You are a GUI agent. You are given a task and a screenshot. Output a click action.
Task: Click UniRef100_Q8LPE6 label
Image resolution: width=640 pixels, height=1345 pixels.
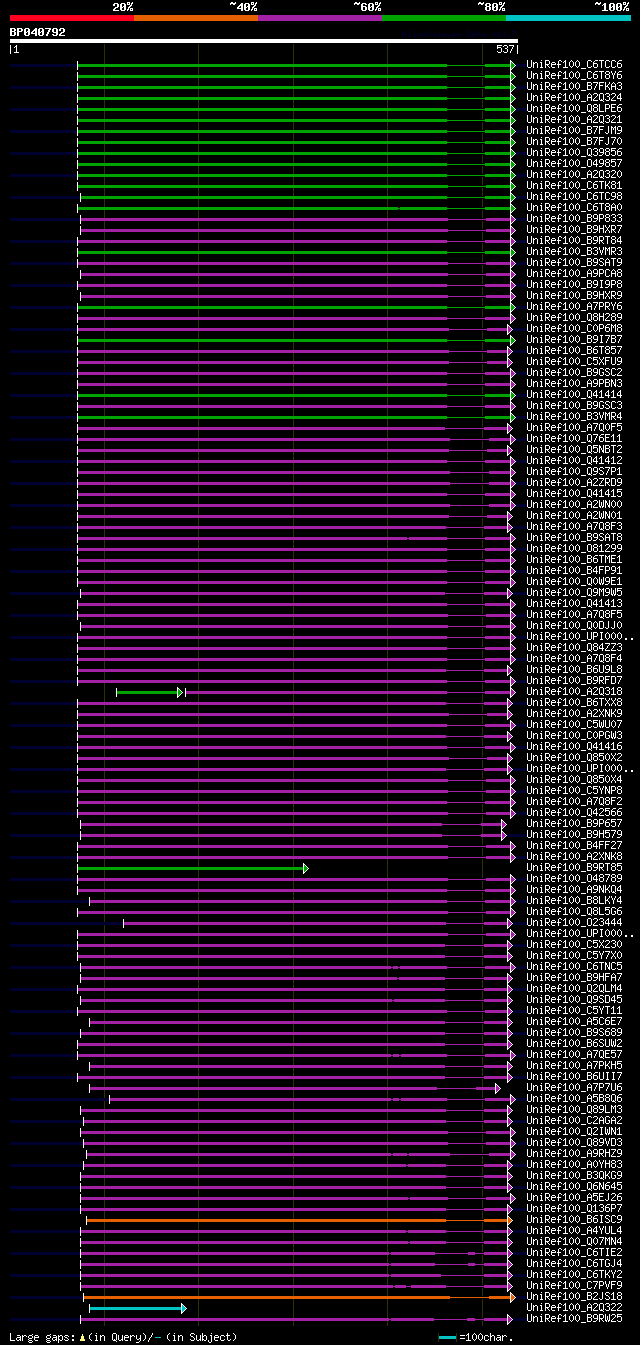pos(574,109)
